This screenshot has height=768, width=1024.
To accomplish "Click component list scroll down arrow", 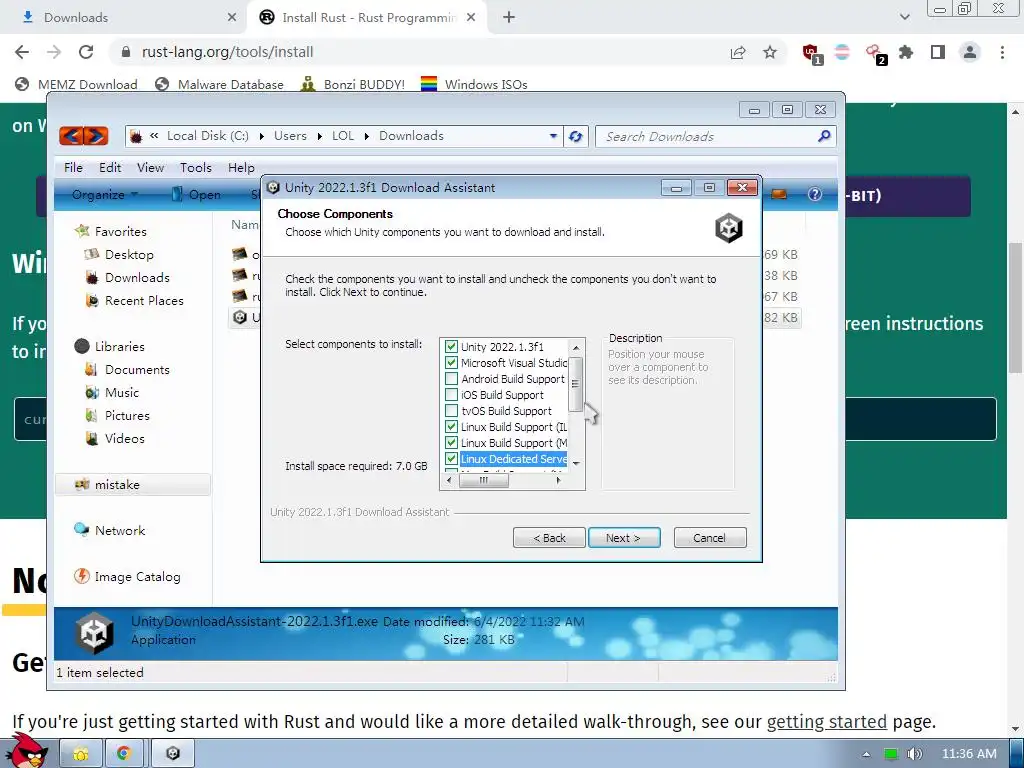I will click(576, 464).
